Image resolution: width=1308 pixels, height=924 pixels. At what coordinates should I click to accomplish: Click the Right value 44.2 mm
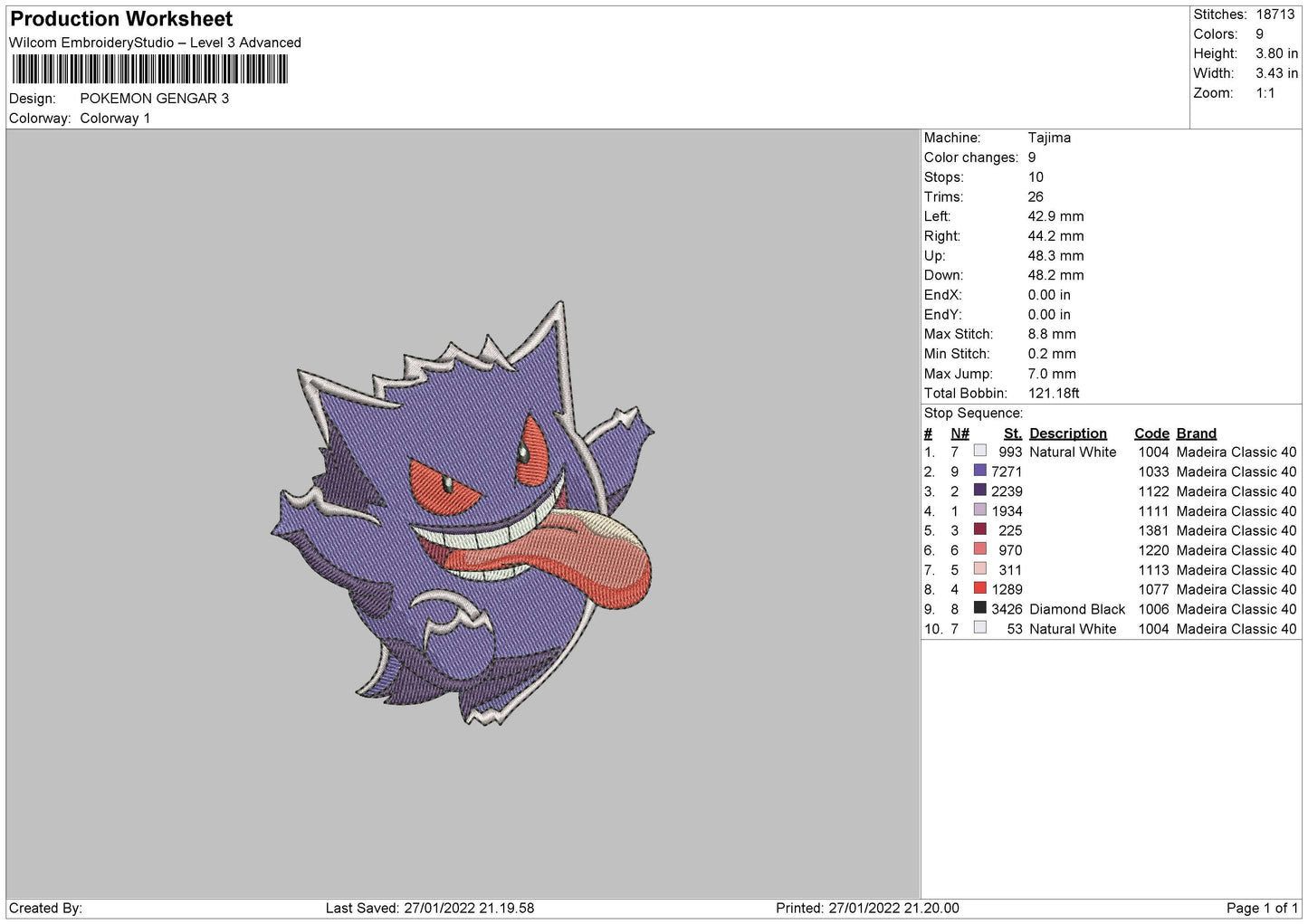1055,236
